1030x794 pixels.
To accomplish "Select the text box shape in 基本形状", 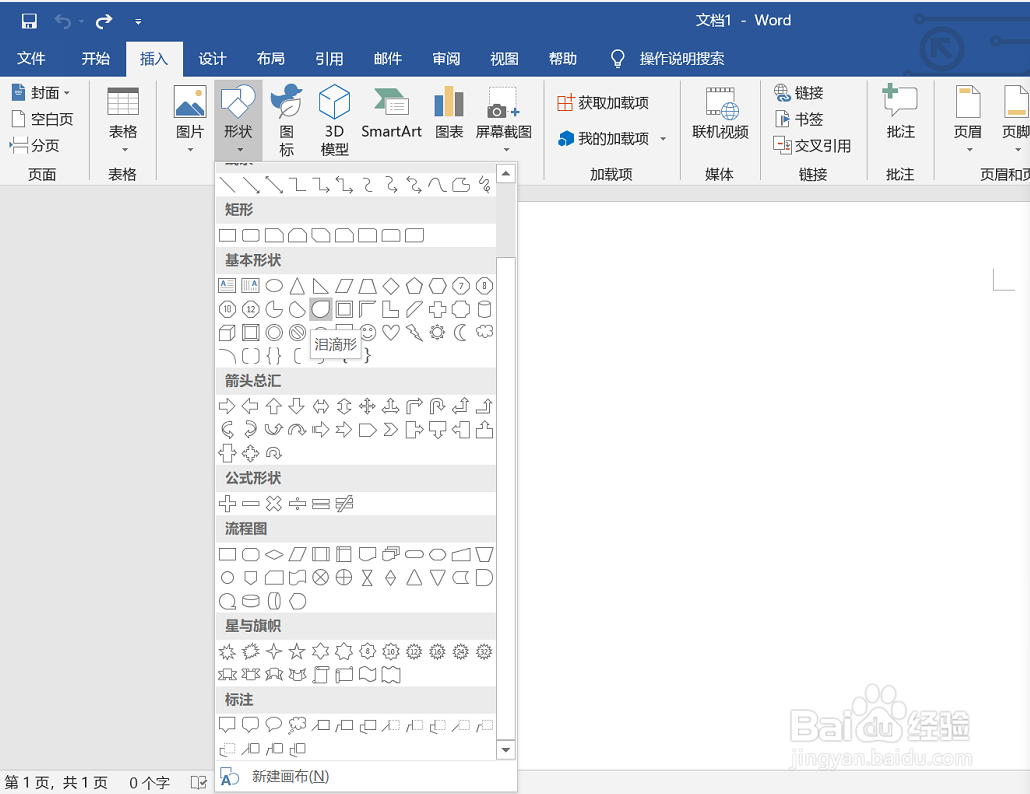I will [227, 286].
